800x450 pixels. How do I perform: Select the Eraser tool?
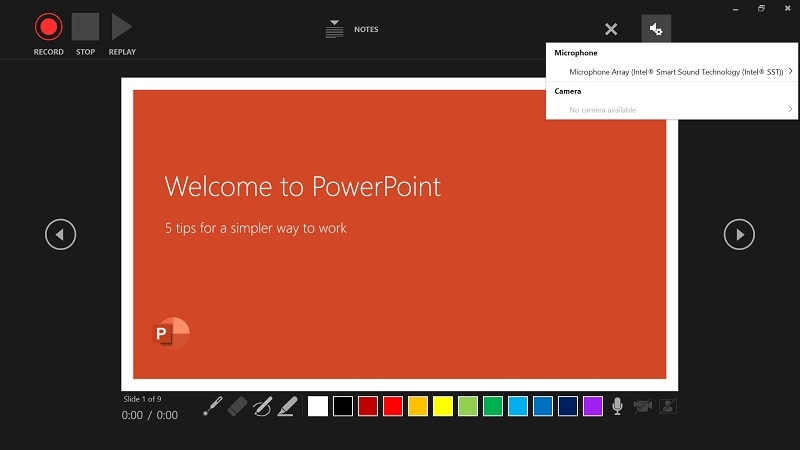tap(237, 406)
